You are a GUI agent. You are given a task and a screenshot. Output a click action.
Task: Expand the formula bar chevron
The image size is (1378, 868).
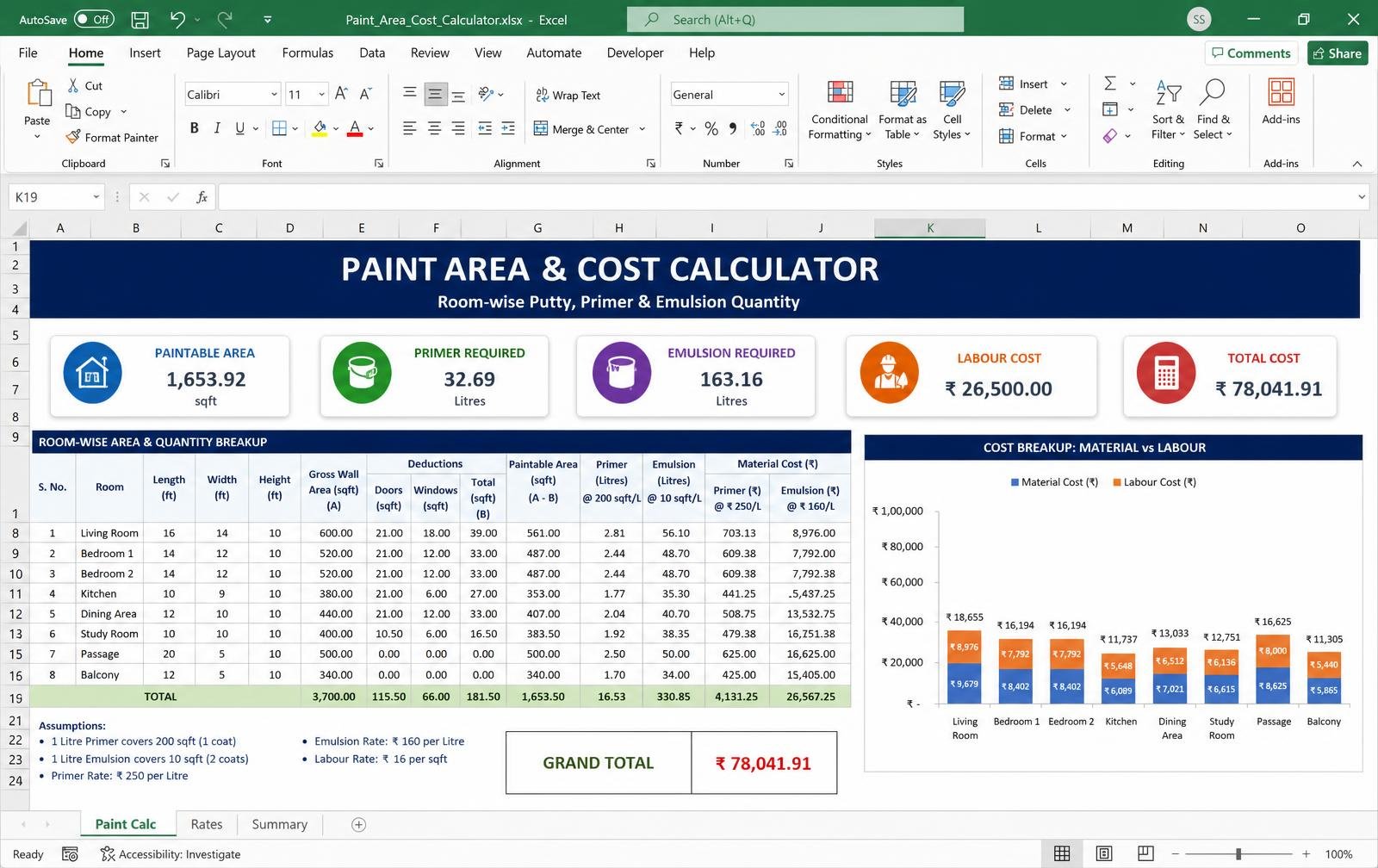click(x=1362, y=197)
